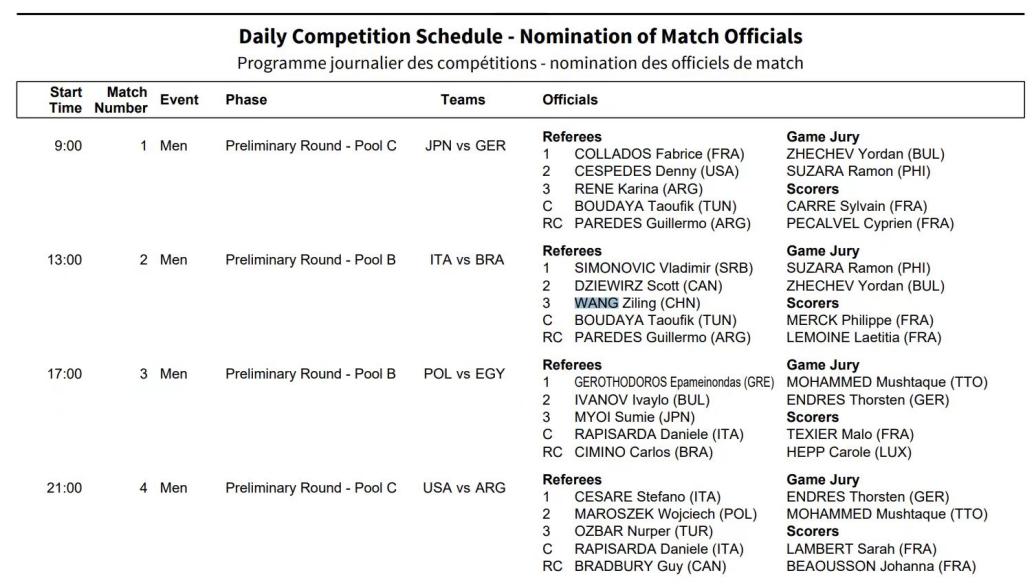Click the 'POL vs EGY' teams entry
The width and height of the screenshot is (1034, 584).
pos(465,374)
